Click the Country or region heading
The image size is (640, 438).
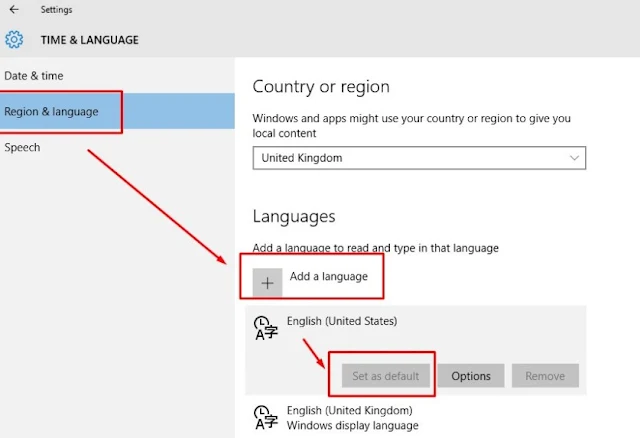321,87
